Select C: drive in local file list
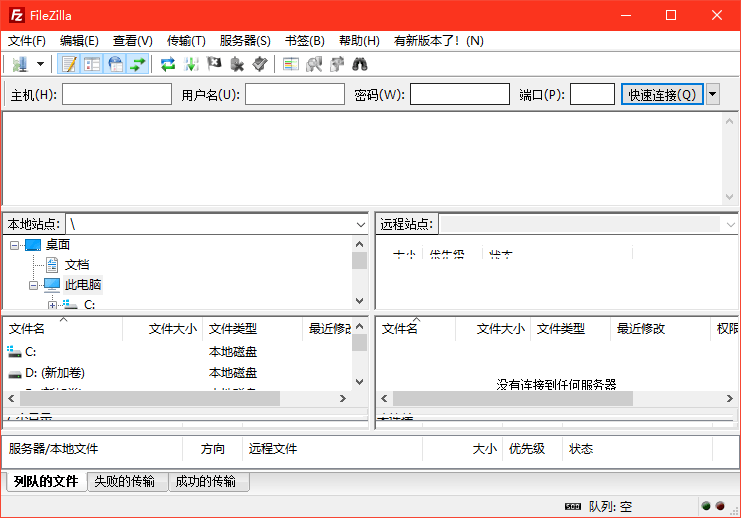The width and height of the screenshot is (741, 518). [x=30, y=352]
